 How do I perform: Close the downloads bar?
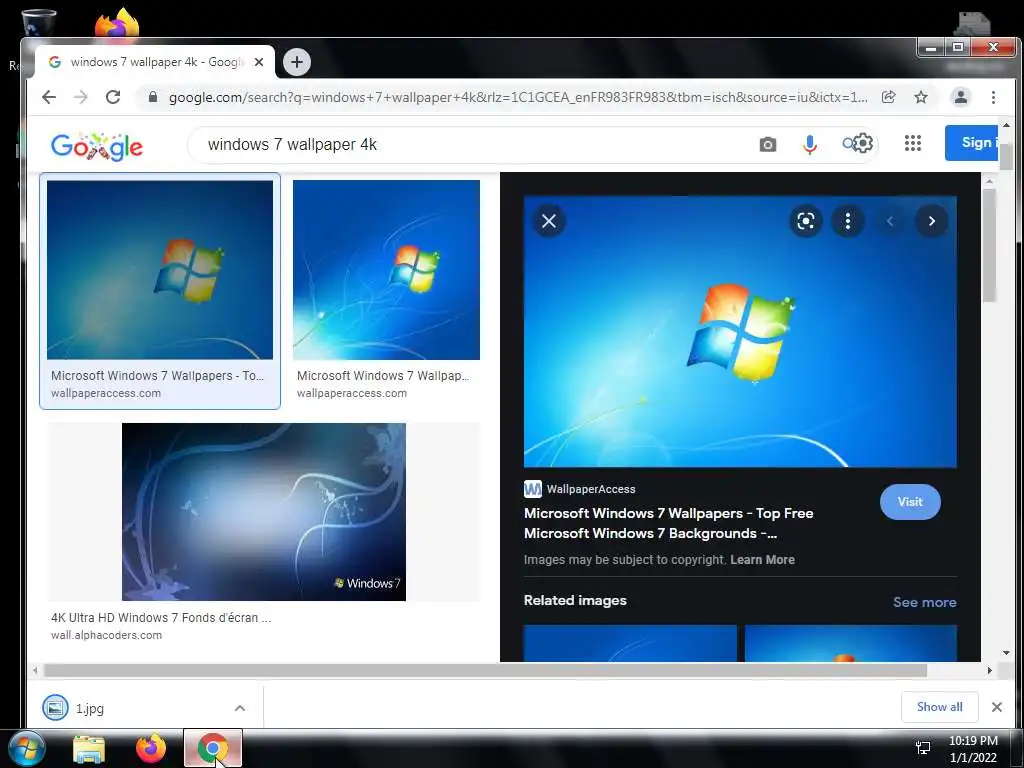(997, 707)
